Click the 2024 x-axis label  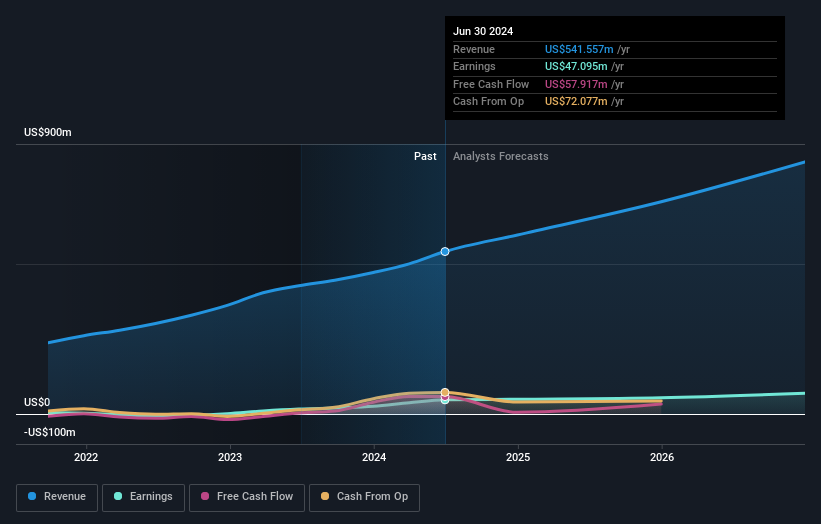point(374,458)
